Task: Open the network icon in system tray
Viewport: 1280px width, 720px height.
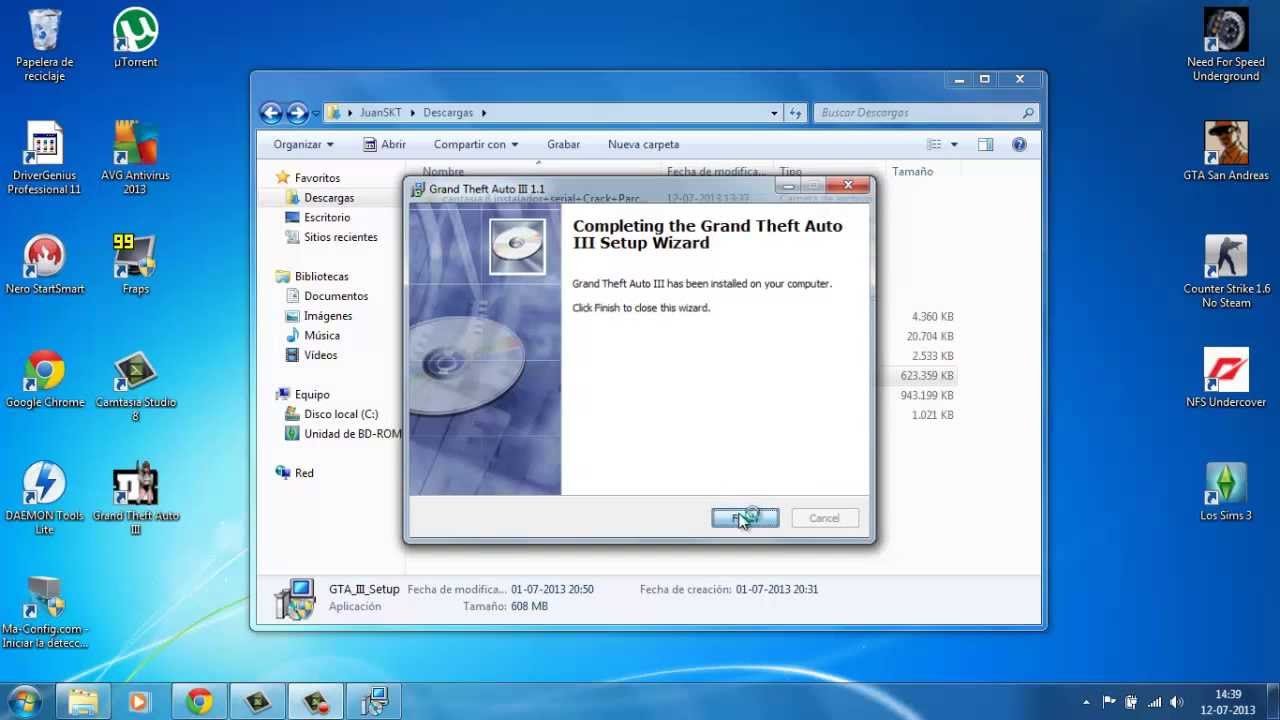Action: (1154, 702)
